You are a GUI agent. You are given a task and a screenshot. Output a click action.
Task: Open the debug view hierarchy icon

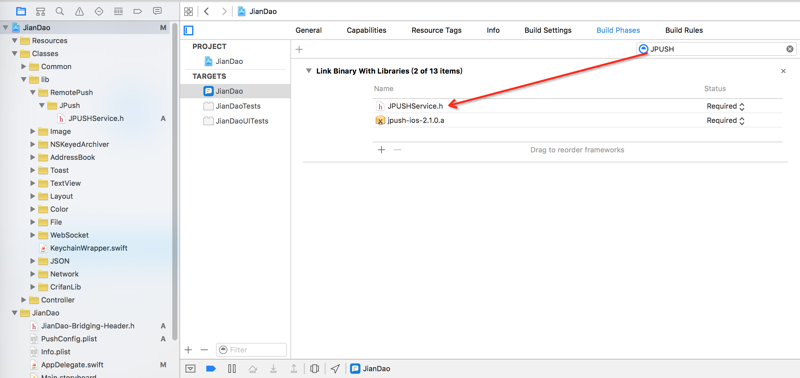[314, 368]
